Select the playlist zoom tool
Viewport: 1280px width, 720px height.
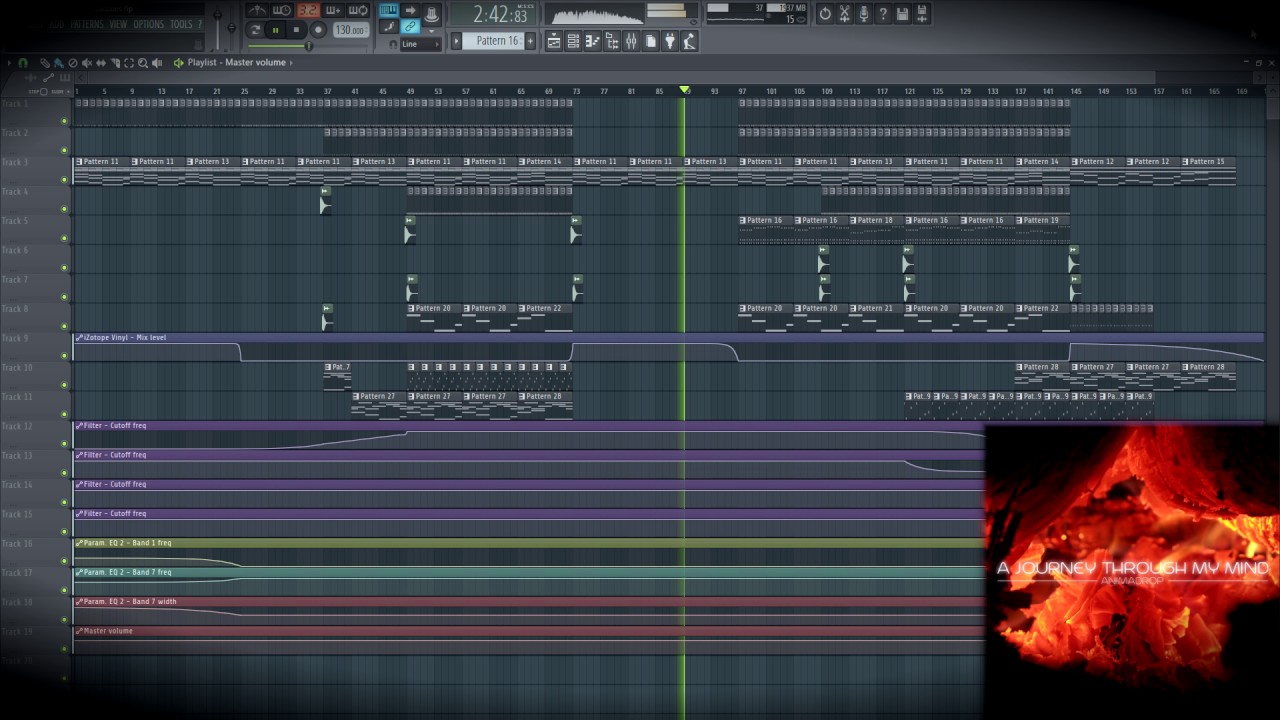[142, 62]
